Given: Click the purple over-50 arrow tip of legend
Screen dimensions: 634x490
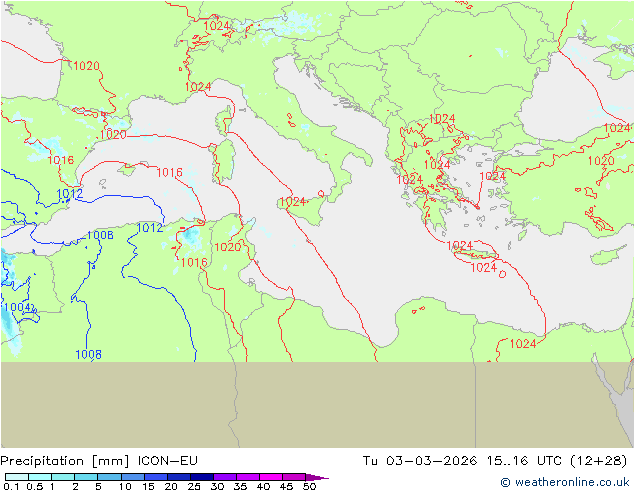Looking at the screenshot, I should pos(317,477).
